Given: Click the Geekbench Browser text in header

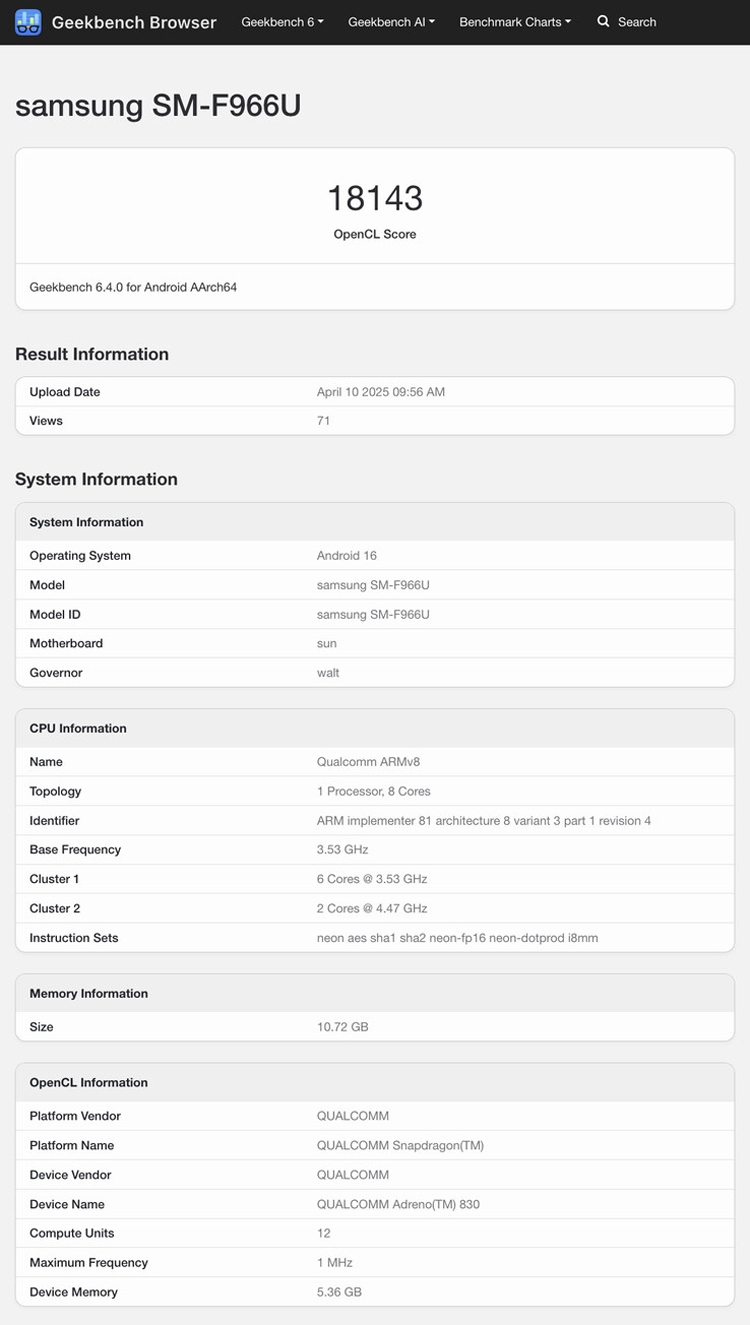Looking at the screenshot, I should click(135, 22).
